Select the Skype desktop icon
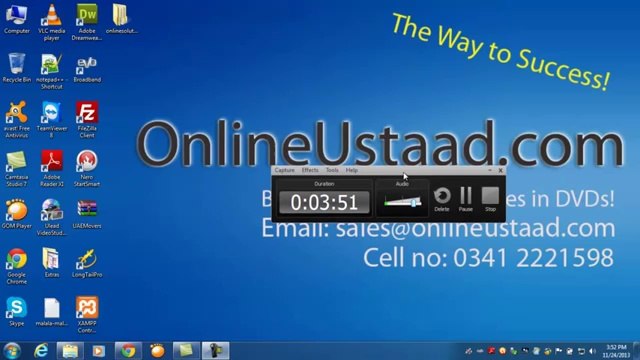 (16, 311)
